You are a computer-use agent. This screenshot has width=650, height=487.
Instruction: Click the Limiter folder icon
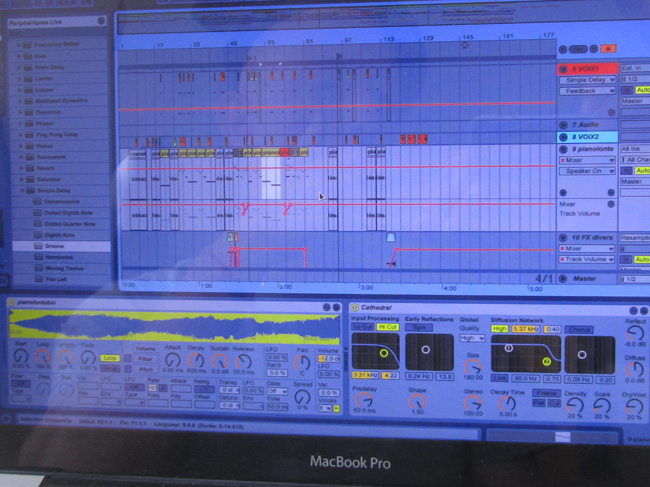point(28,78)
